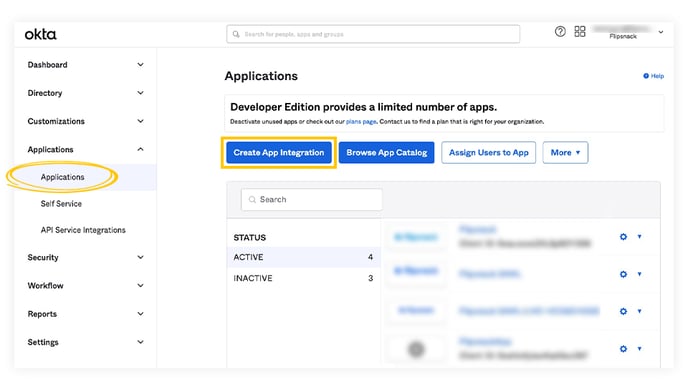Image resolution: width=688 pixels, height=389 pixels.
Task: Click the Help link at top right
Action: pos(657,76)
